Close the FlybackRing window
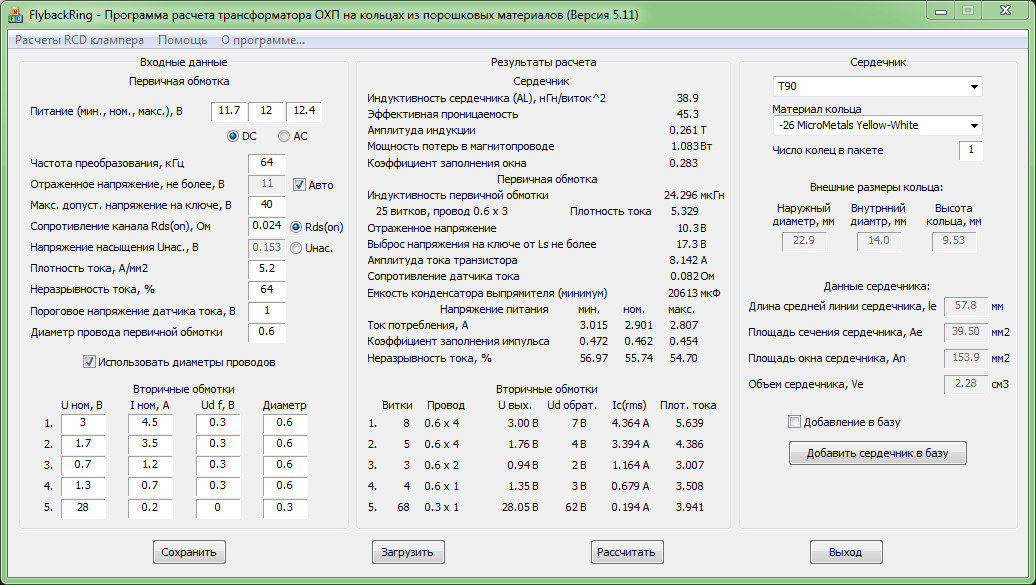 (1005, 11)
